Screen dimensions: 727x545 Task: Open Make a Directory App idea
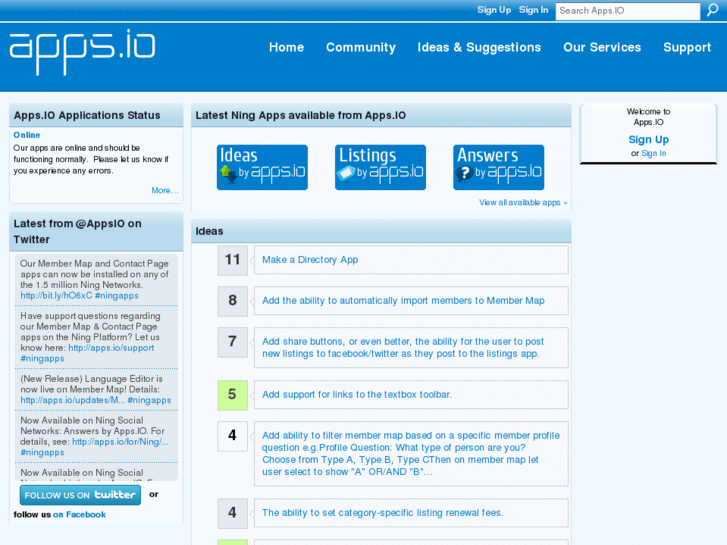coord(310,260)
